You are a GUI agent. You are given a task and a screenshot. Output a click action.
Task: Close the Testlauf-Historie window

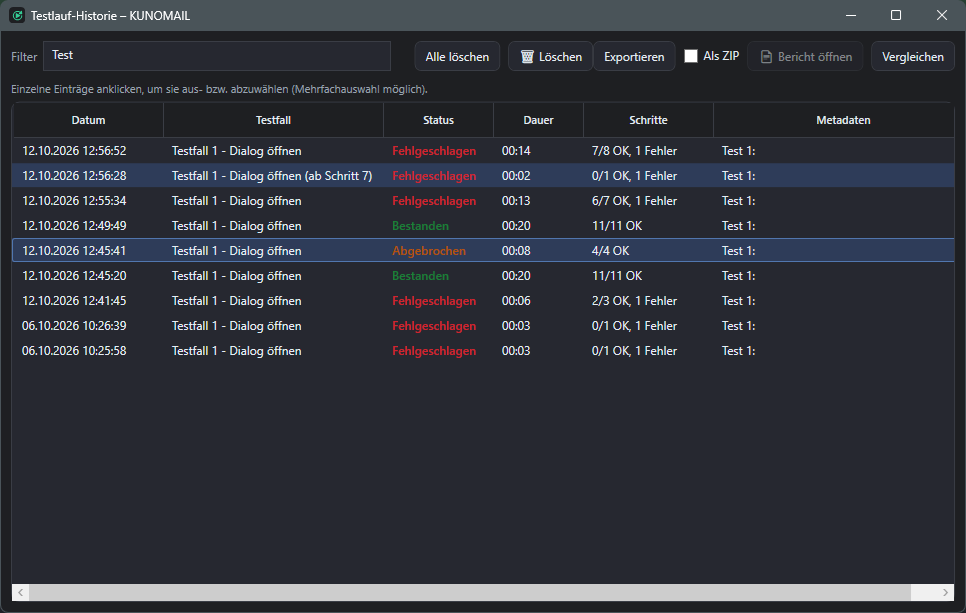tap(941, 15)
